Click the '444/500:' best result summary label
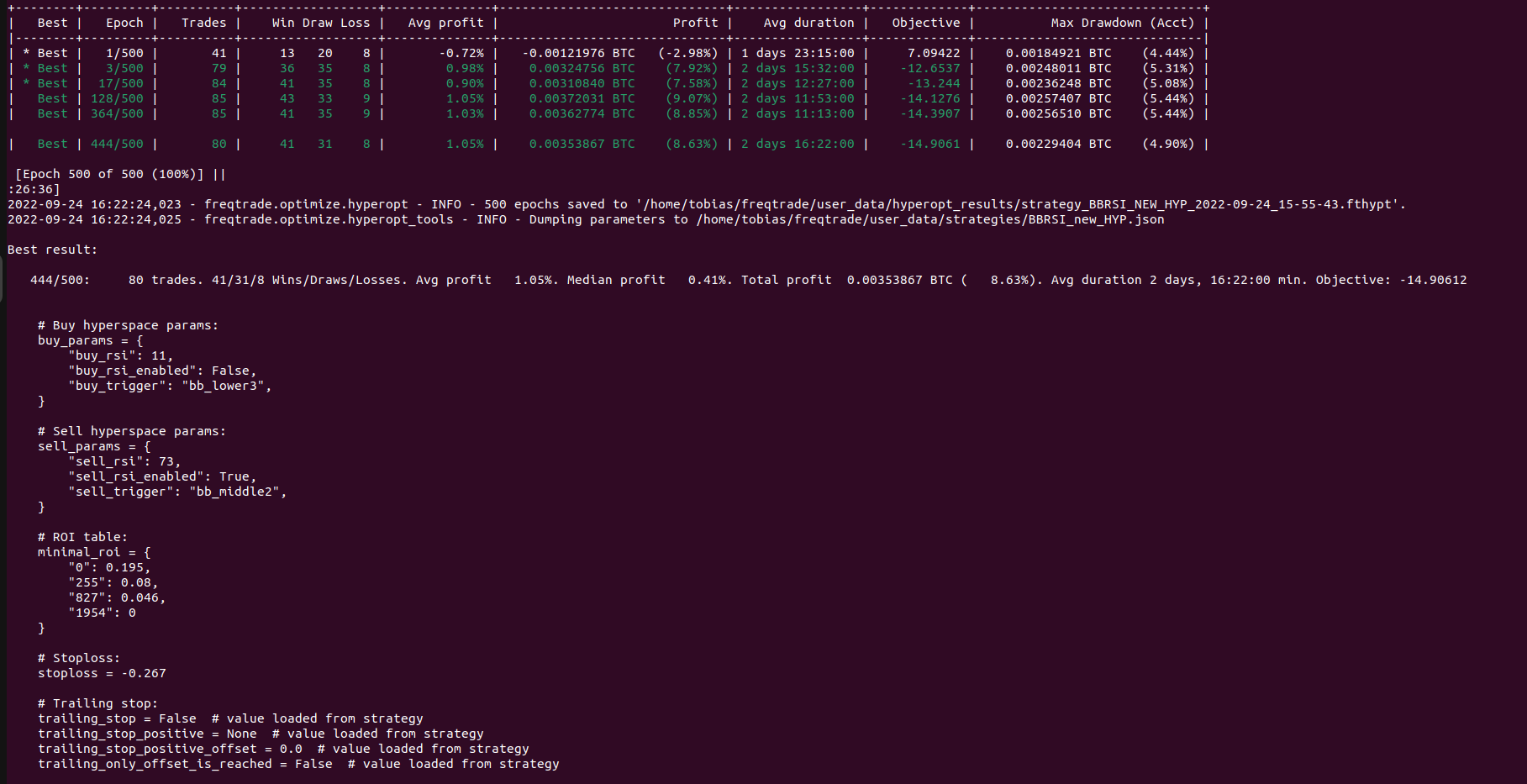 click(x=60, y=280)
